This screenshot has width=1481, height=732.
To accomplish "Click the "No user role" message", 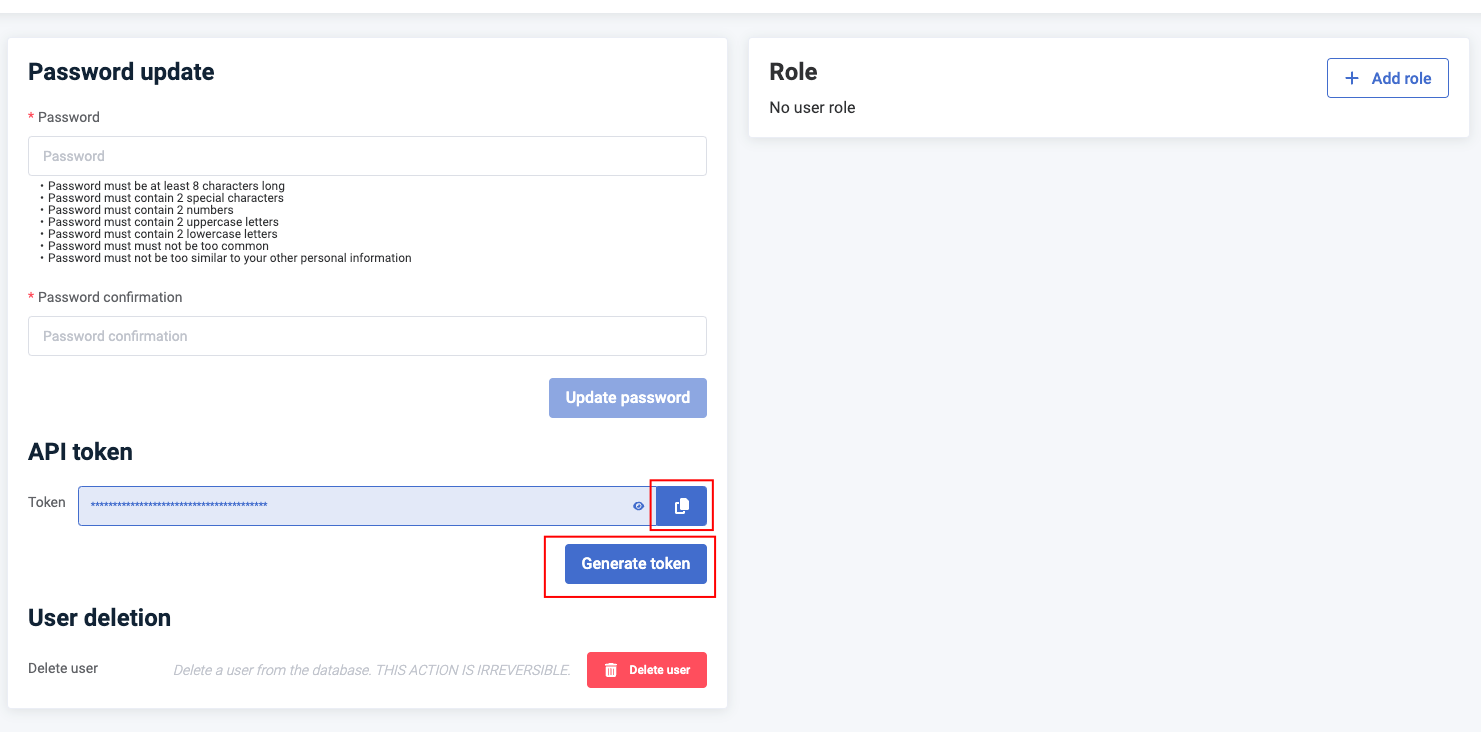I will 812,107.
